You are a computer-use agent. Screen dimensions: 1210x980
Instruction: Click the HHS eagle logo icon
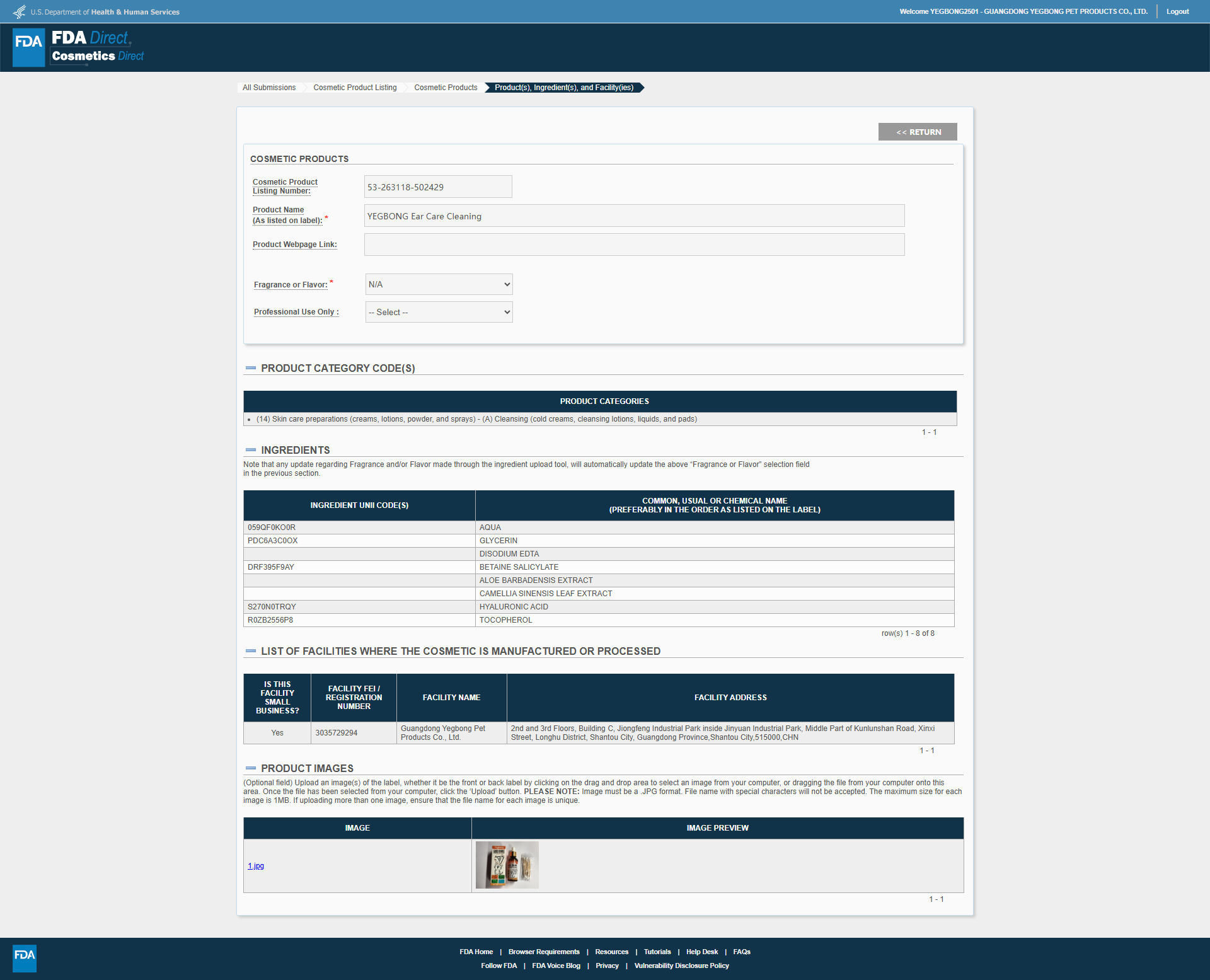(20, 12)
